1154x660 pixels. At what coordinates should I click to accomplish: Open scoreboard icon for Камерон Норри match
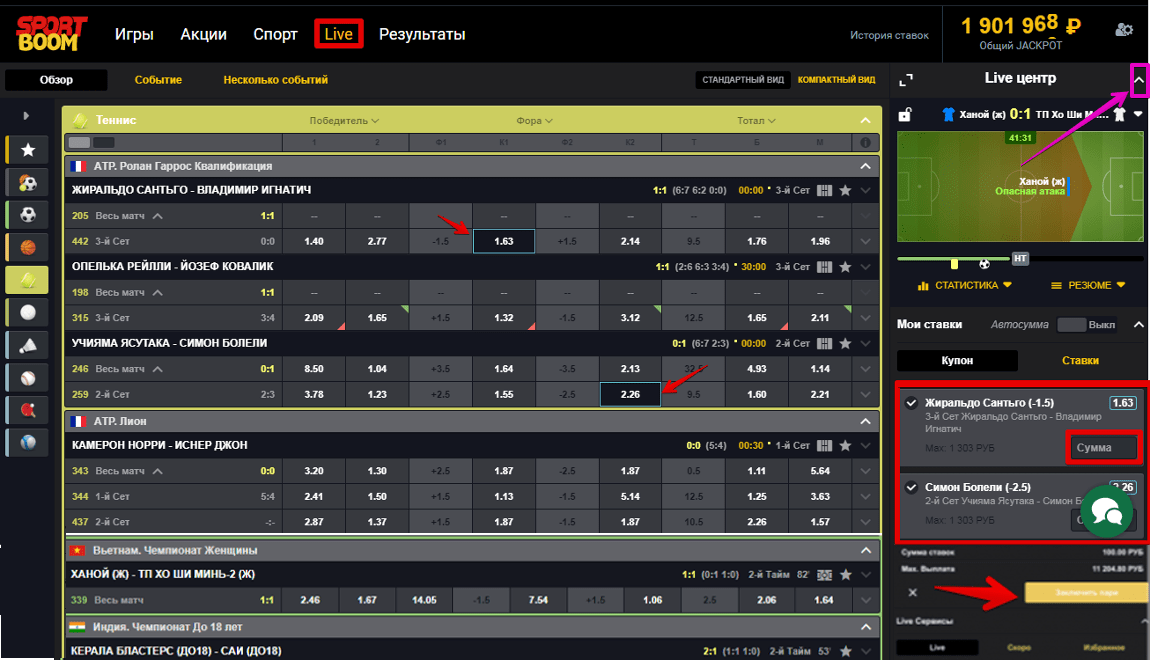click(x=824, y=445)
